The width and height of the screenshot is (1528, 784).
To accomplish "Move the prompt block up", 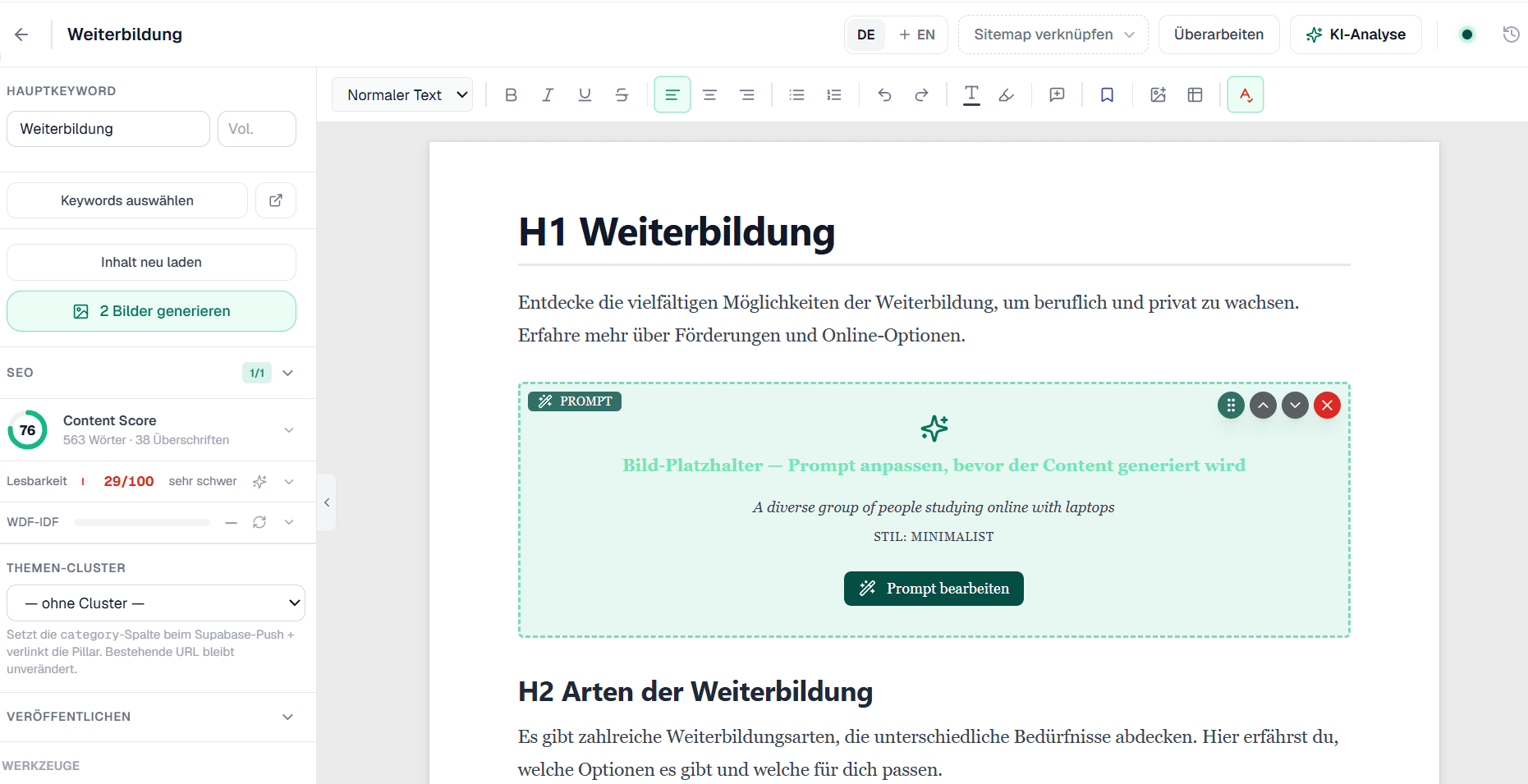I will 1263,406.
